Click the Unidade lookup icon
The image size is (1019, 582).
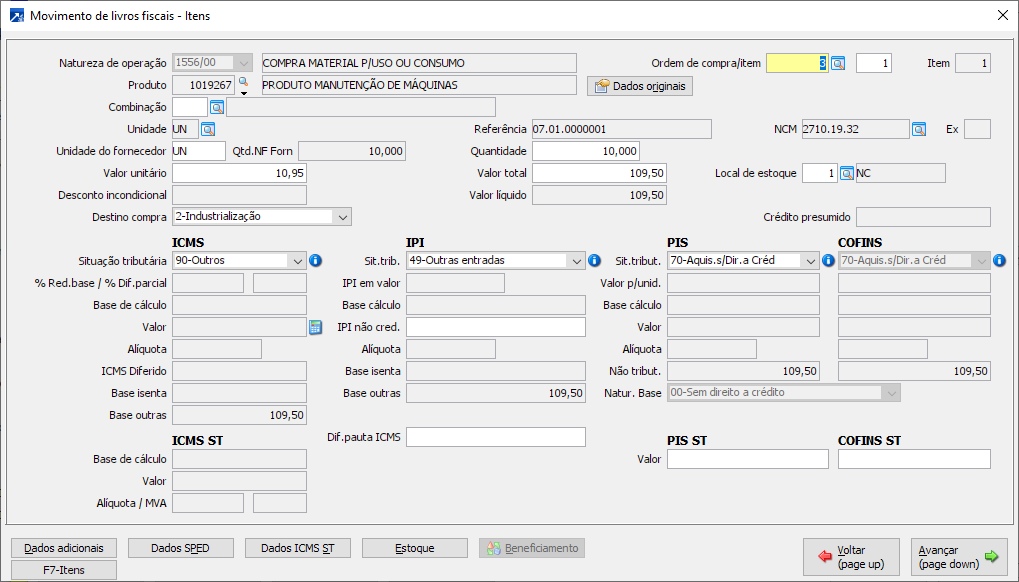[x=208, y=129]
